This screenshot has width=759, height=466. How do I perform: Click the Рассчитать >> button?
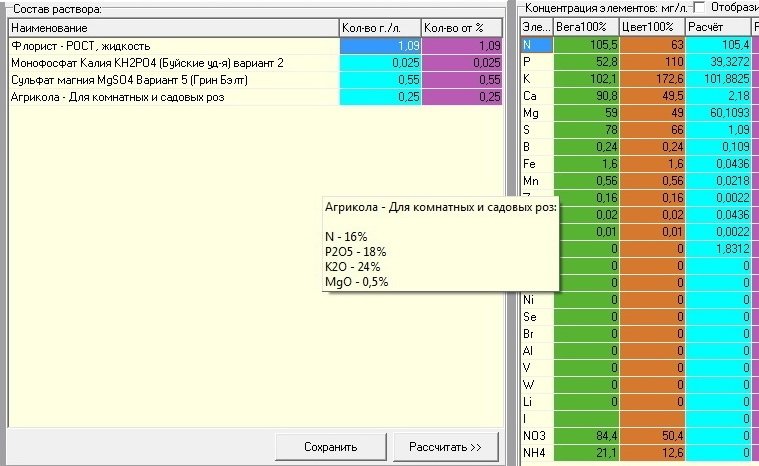(x=445, y=447)
